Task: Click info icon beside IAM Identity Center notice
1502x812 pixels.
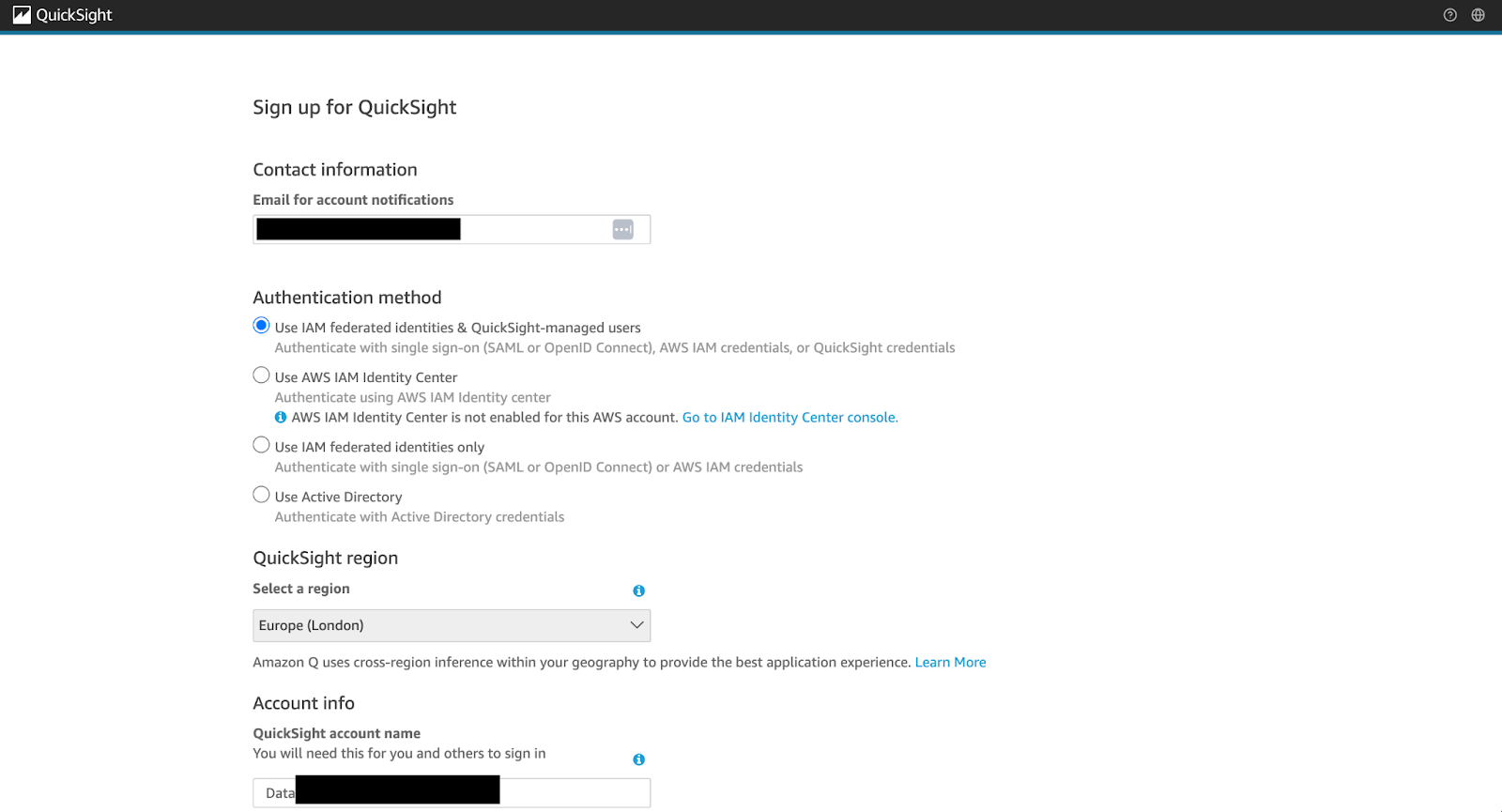Action: tap(281, 418)
